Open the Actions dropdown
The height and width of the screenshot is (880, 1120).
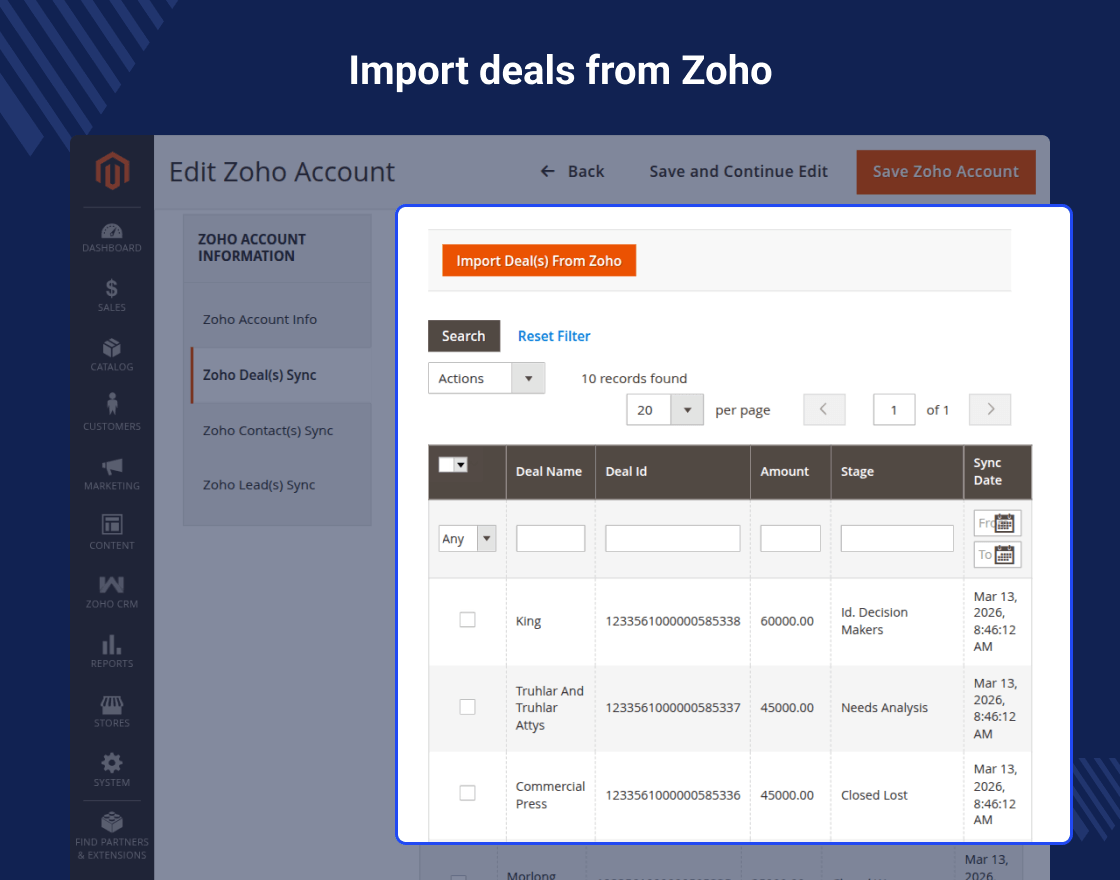[486, 378]
